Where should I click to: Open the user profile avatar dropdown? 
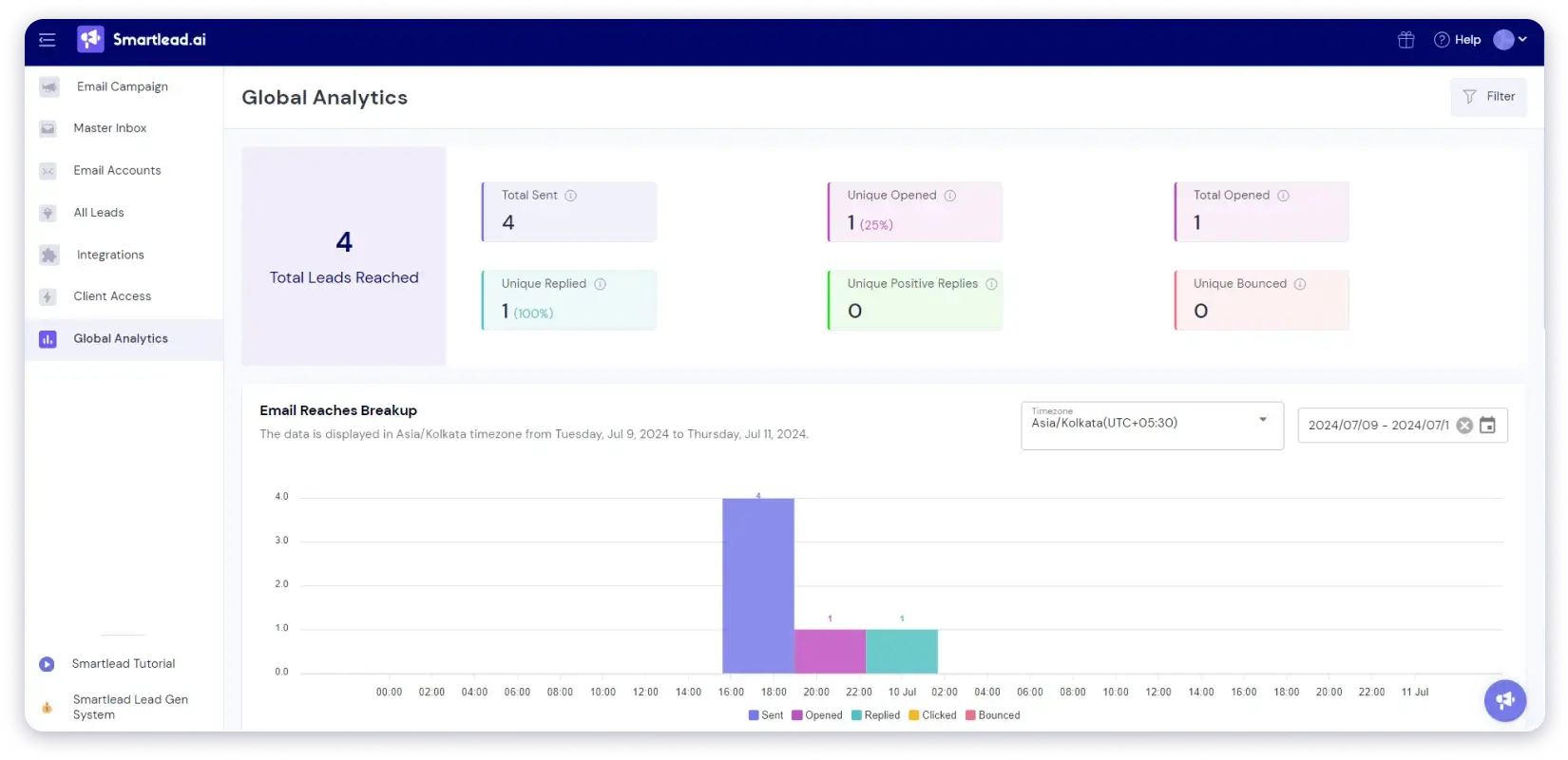[x=1509, y=40]
